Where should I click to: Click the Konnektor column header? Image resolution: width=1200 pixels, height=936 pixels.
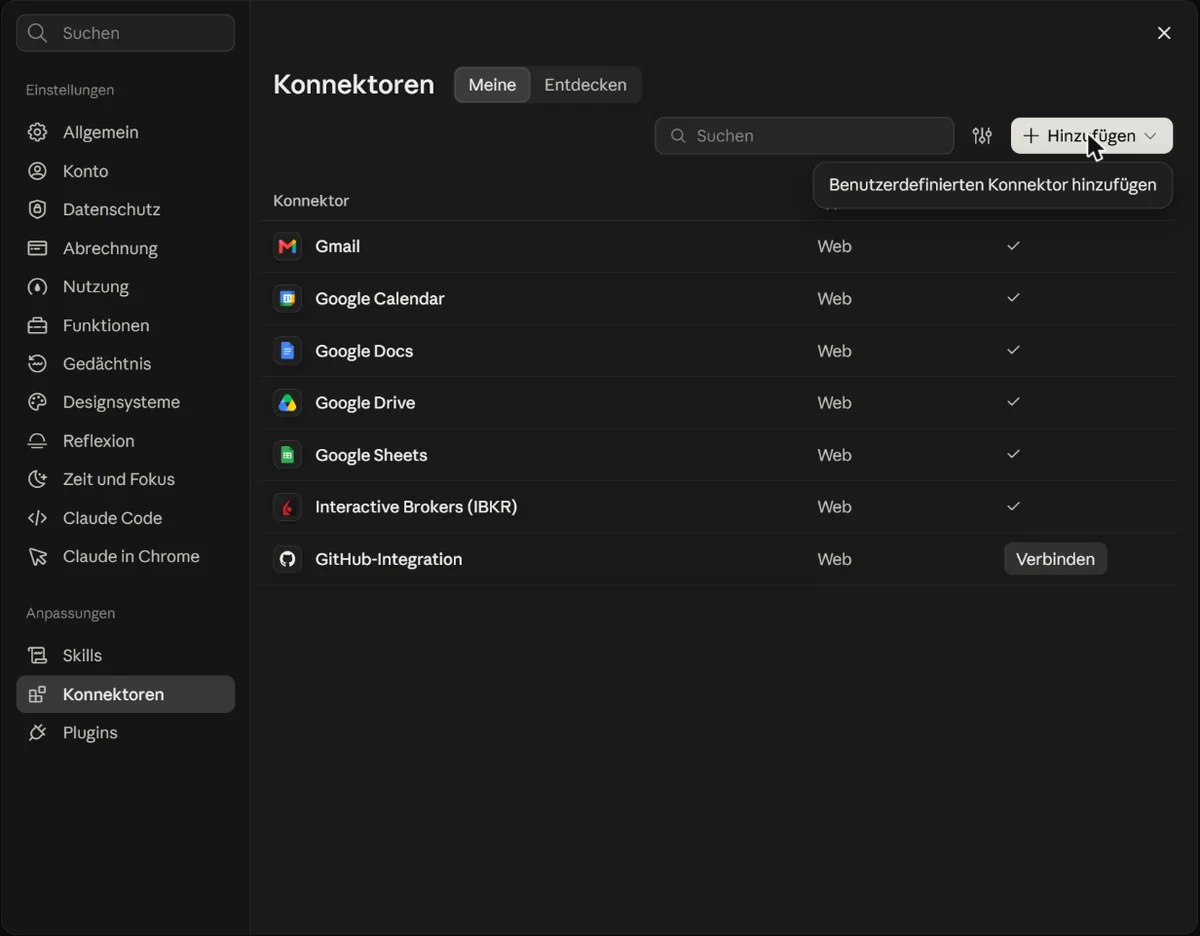coord(311,201)
